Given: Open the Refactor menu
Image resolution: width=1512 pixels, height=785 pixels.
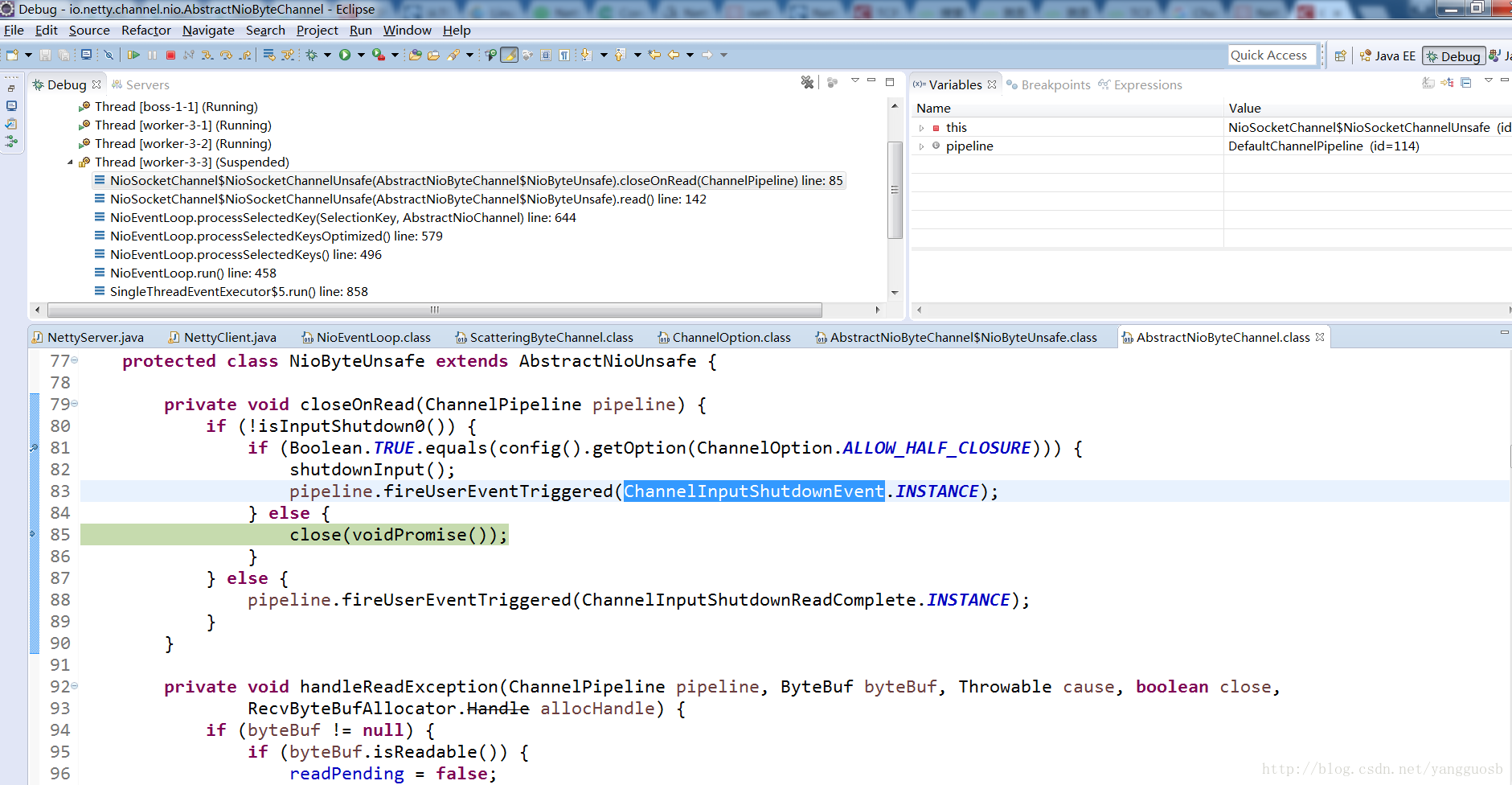Looking at the screenshot, I should [x=145, y=31].
